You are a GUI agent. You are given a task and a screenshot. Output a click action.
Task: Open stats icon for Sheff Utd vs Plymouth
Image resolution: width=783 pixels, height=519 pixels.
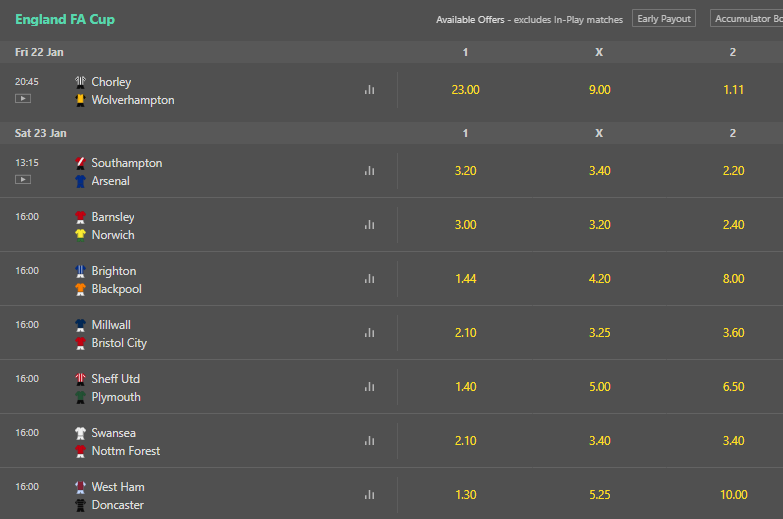pyautogui.click(x=369, y=387)
